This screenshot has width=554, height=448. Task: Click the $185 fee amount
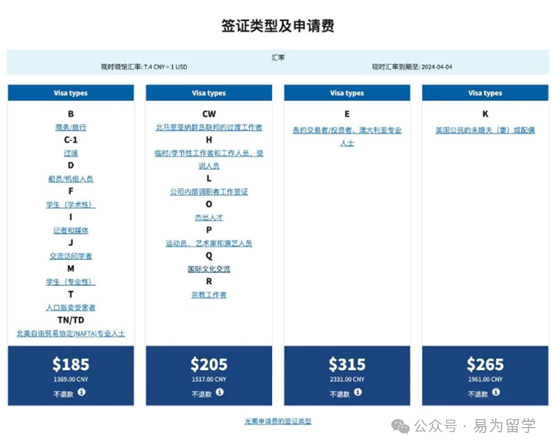coord(71,364)
